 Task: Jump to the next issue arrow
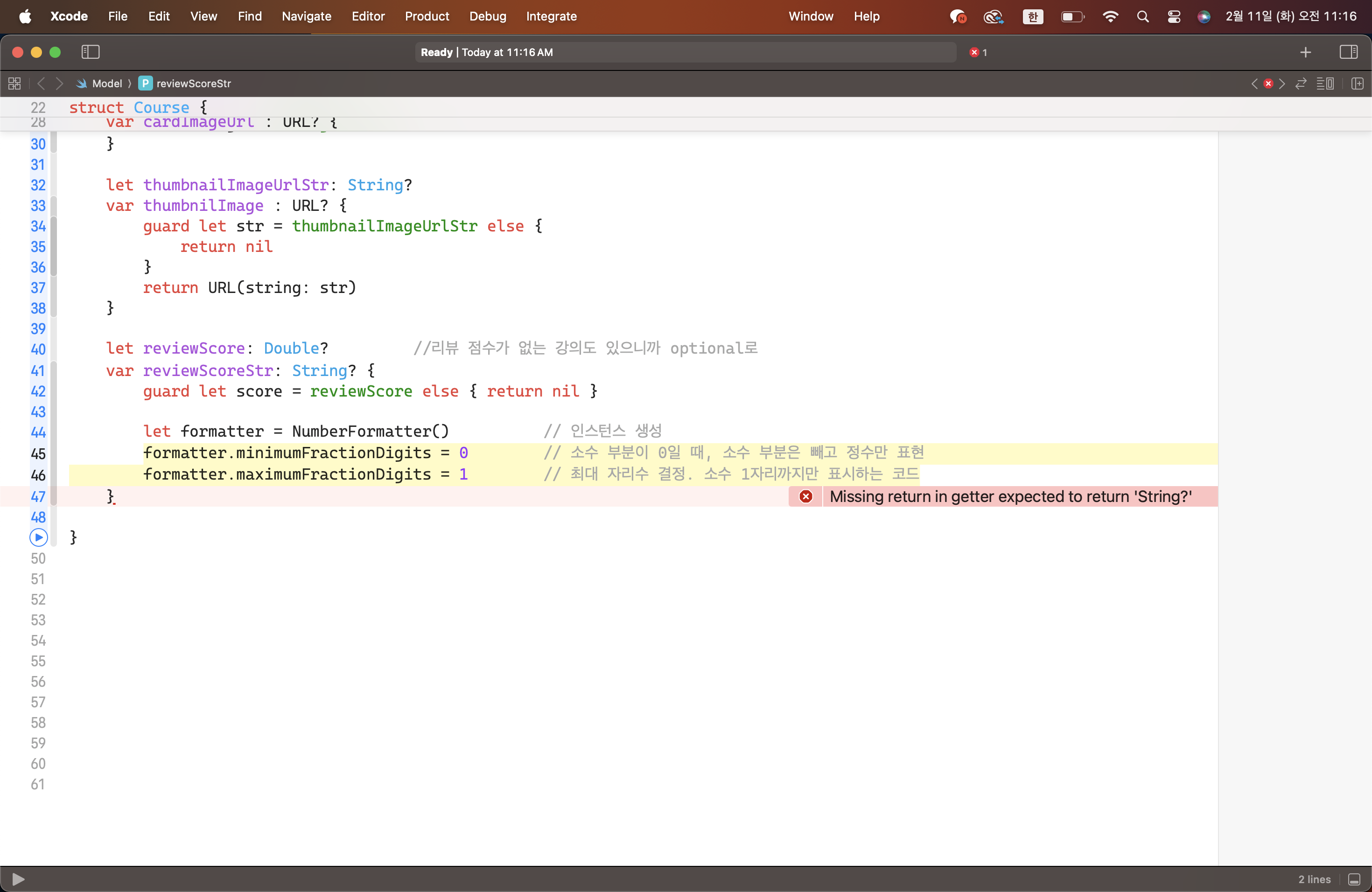click(x=1282, y=84)
